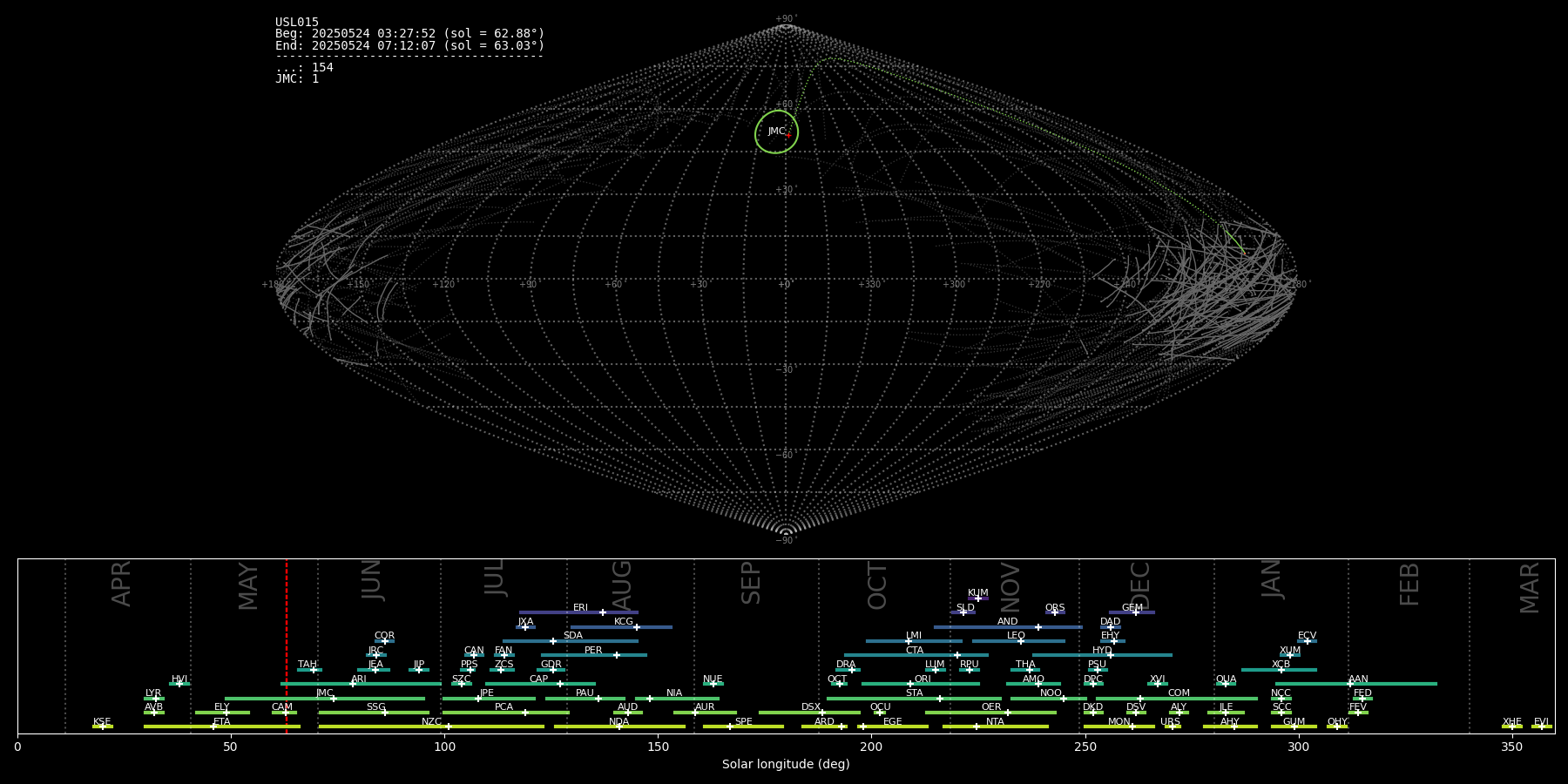Click the OCT month label
Screen dimensions: 1568x784
pos(877,585)
